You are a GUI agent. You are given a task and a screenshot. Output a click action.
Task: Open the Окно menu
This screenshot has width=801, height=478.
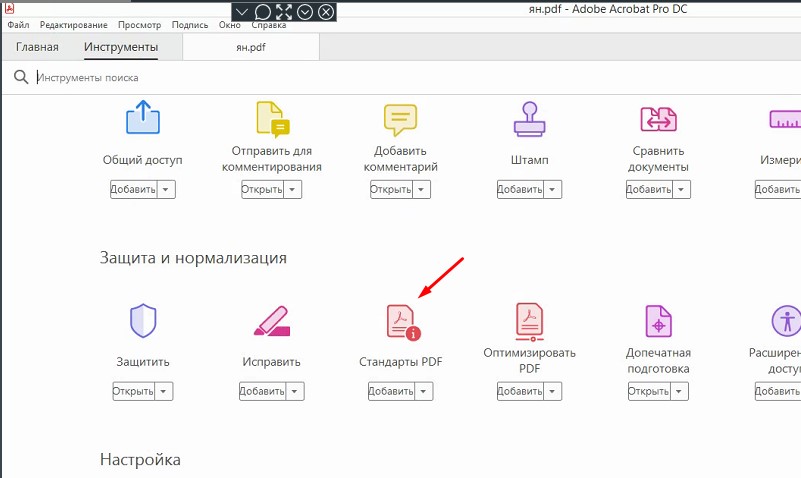[x=230, y=25]
